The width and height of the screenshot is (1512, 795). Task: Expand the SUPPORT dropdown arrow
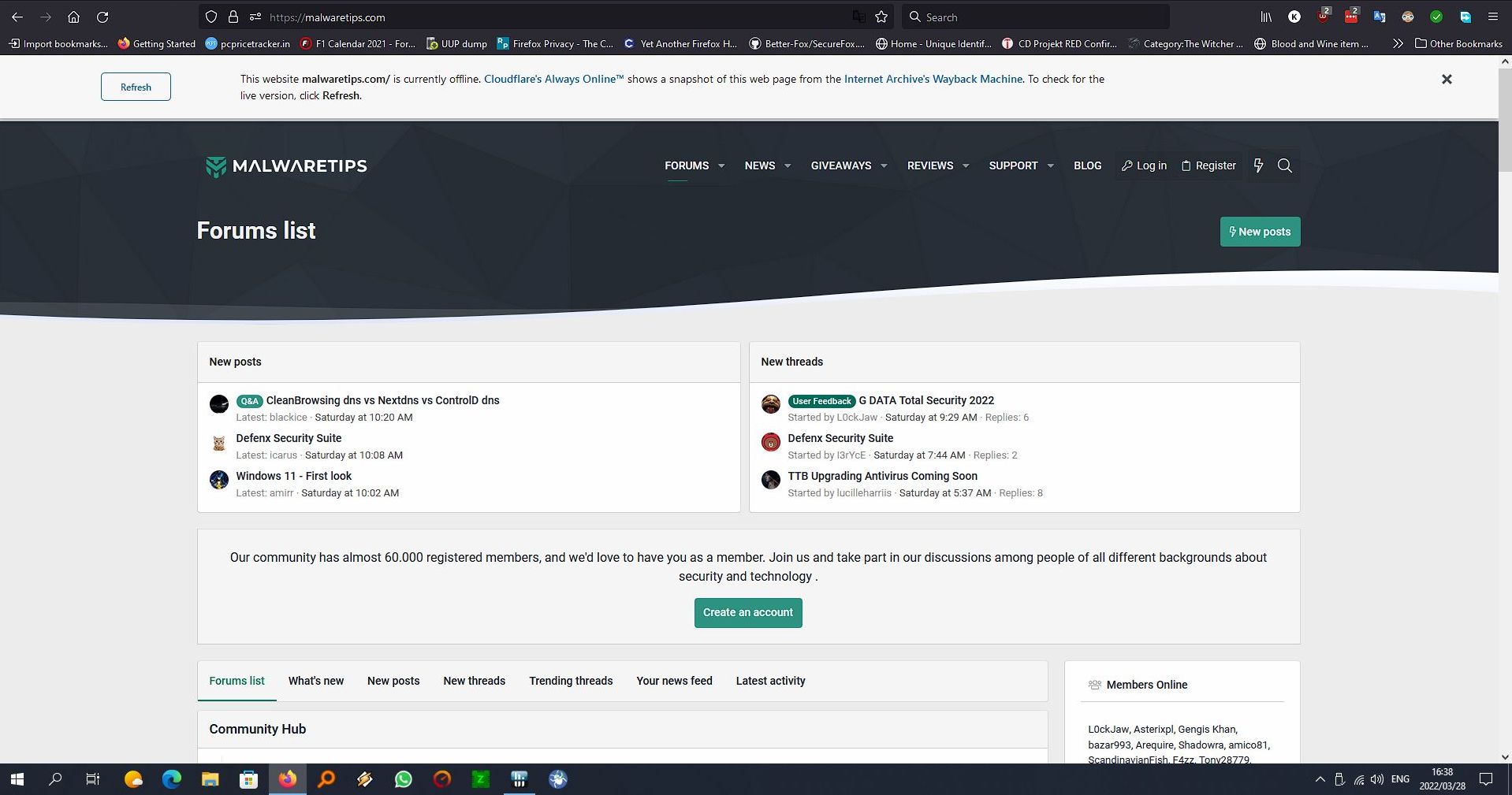[x=1050, y=165]
